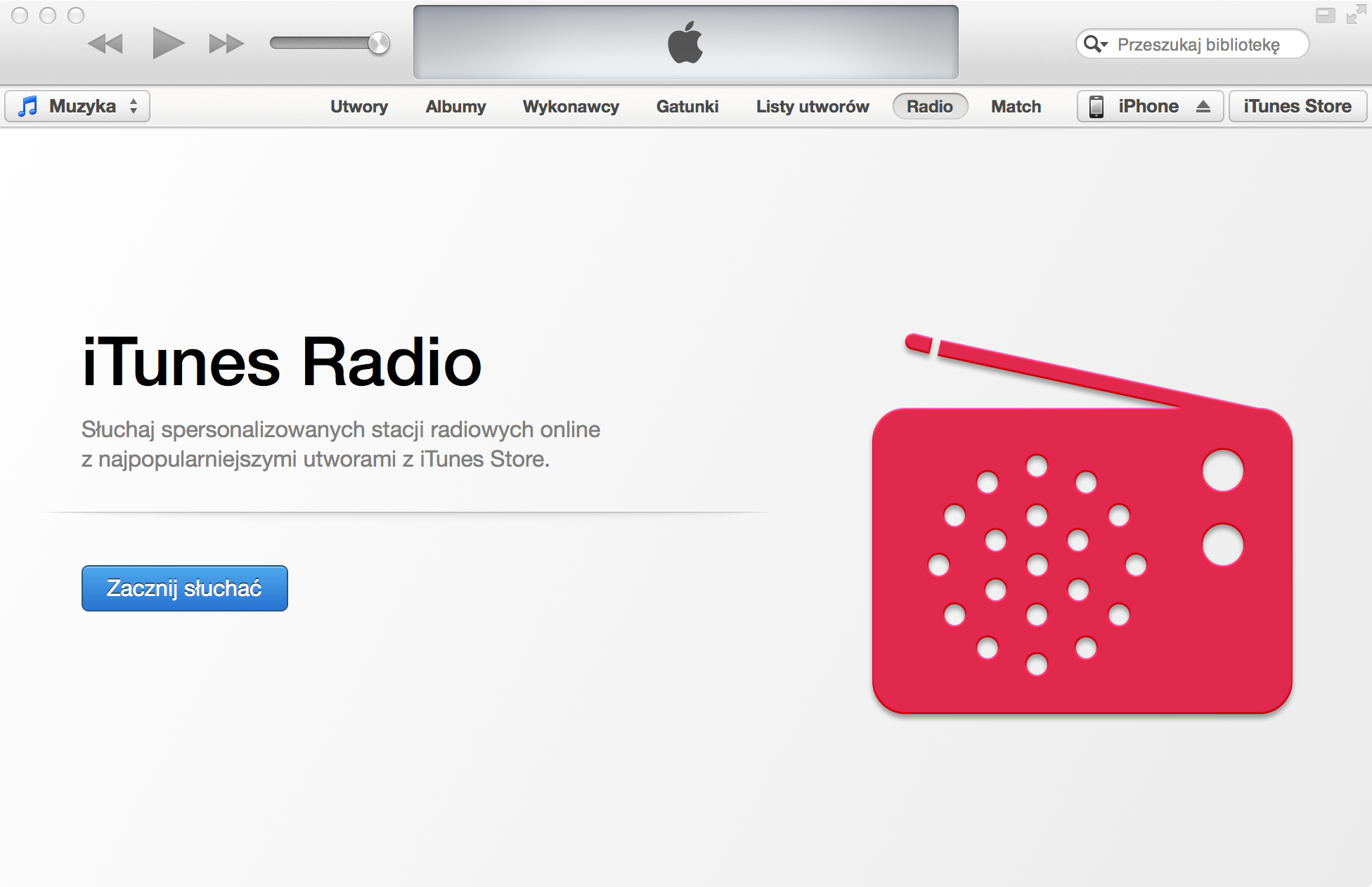Open the iPhone device button
1372x887 pixels.
(1150, 106)
